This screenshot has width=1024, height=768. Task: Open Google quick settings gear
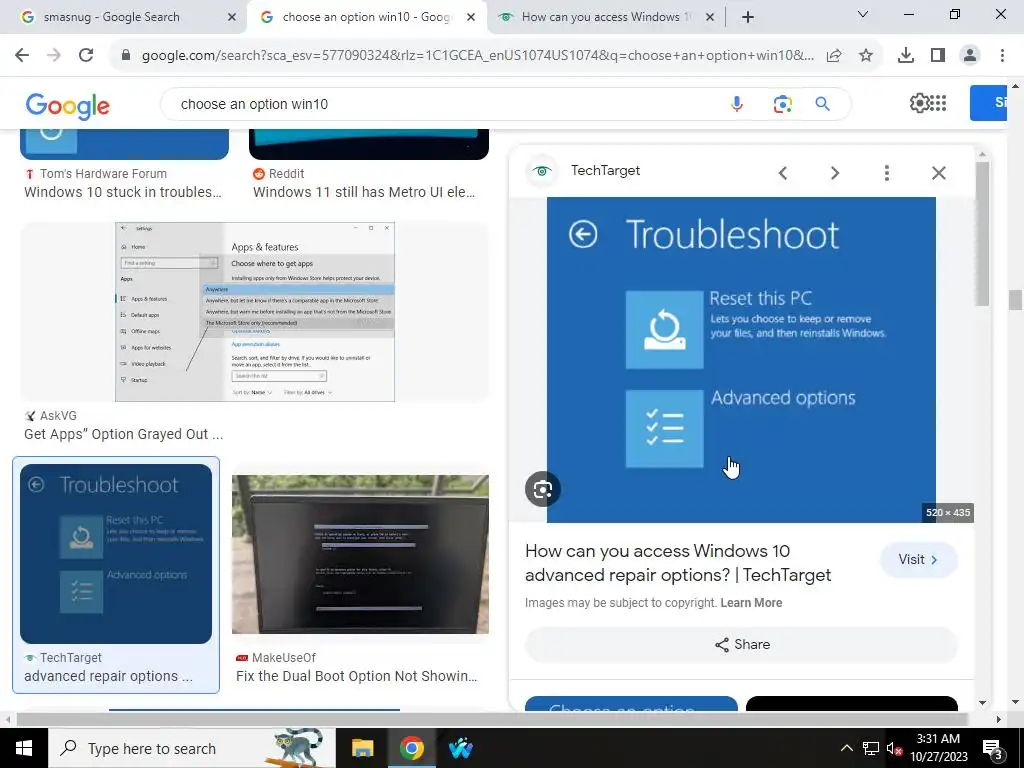[919, 103]
